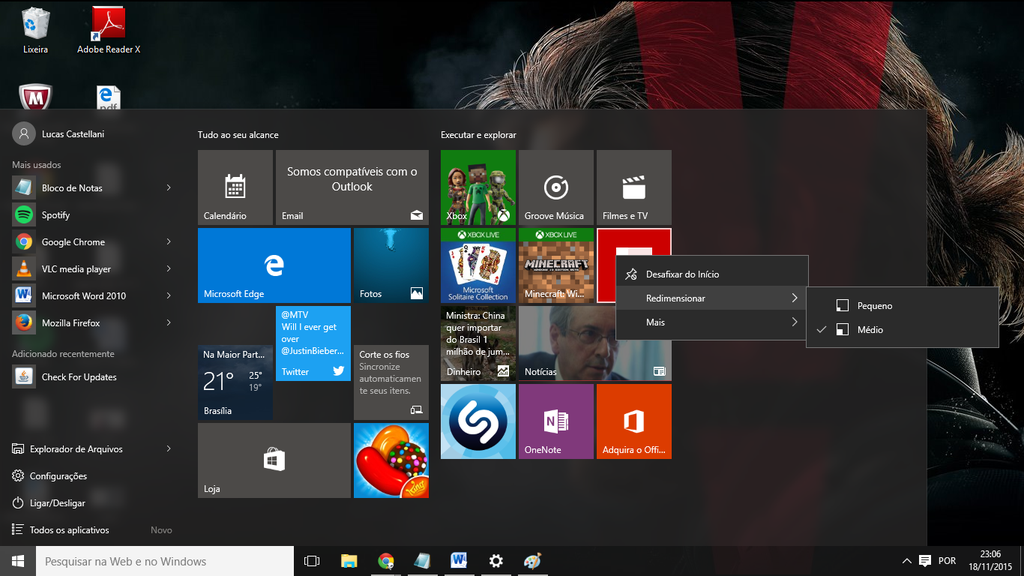Expand Microsoft Word 2010 jump list arrow
Screen dimensions: 1024x576
point(168,296)
